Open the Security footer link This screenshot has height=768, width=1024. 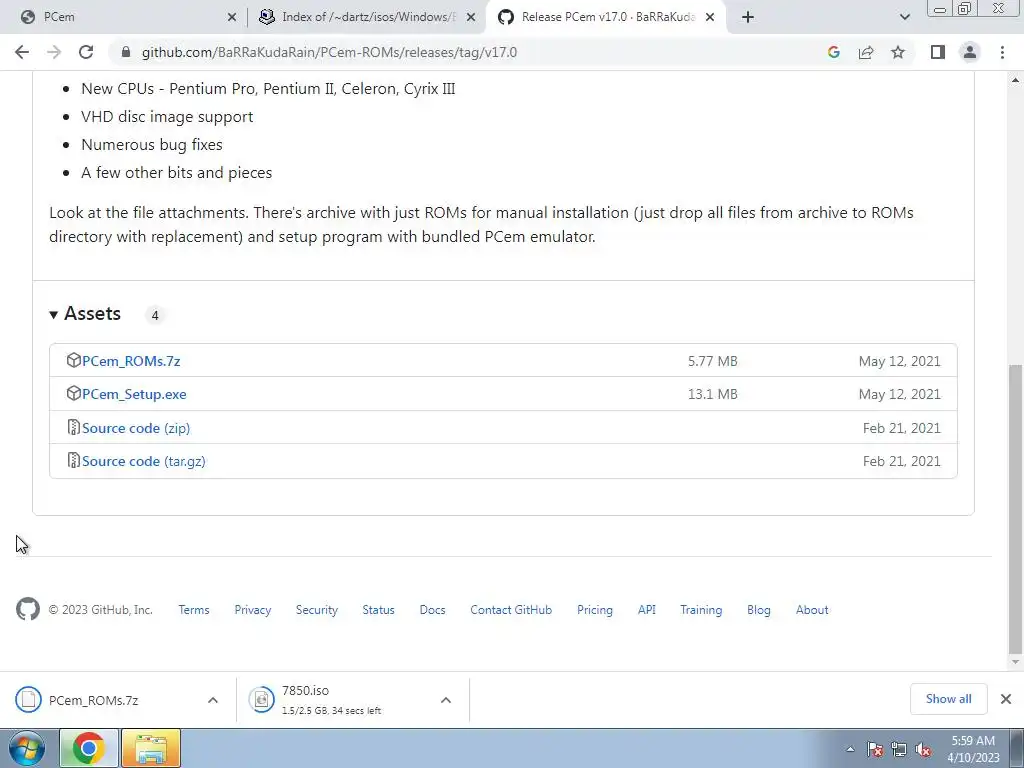pyautogui.click(x=317, y=610)
